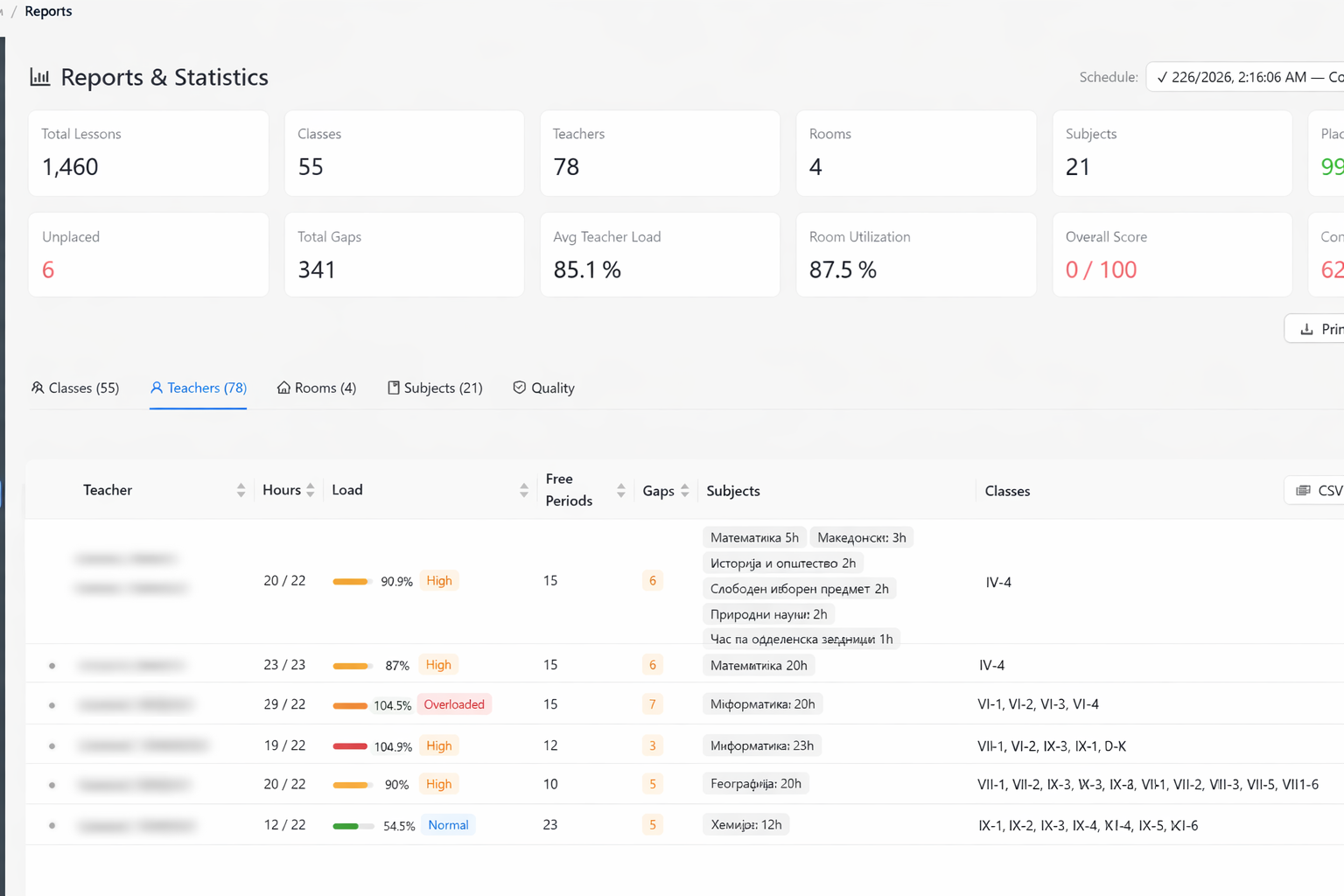1344x896 pixels.
Task: Click the Географија 20h subject tag
Action: (756, 784)
